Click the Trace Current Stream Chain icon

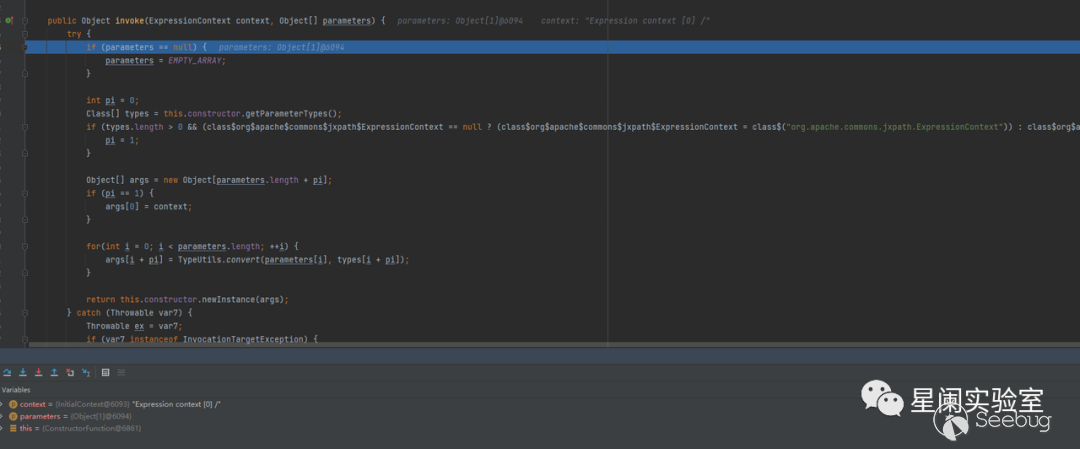point(121,372)
